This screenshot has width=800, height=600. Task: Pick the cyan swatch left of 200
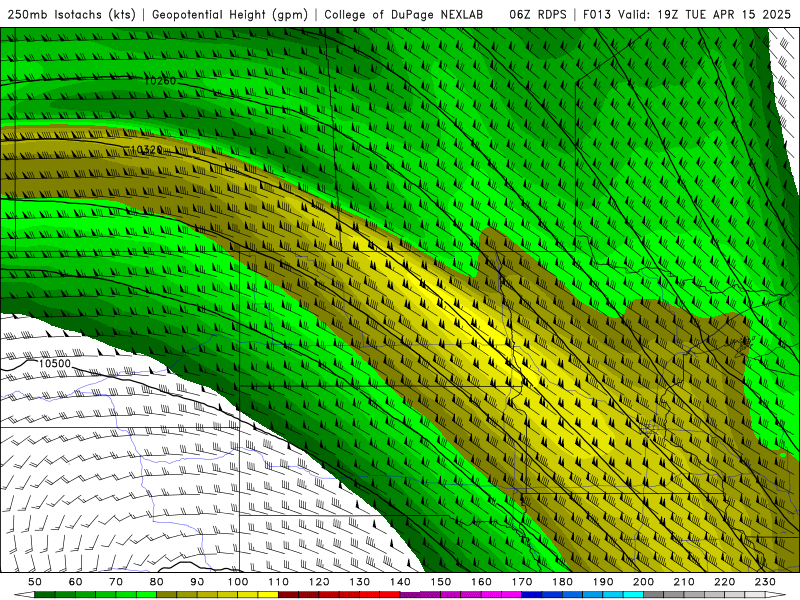click(x=634, y=595)
